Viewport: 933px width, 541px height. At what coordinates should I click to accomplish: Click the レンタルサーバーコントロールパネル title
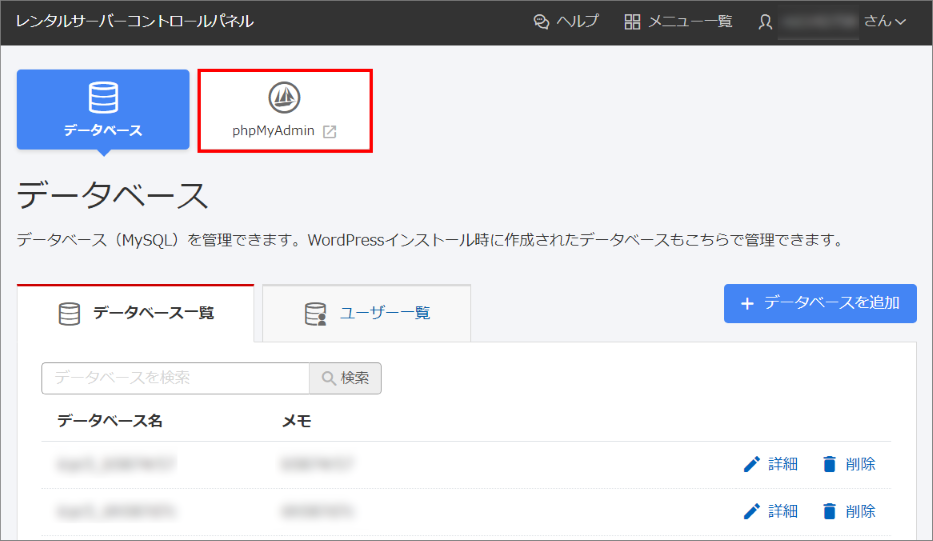134,21
